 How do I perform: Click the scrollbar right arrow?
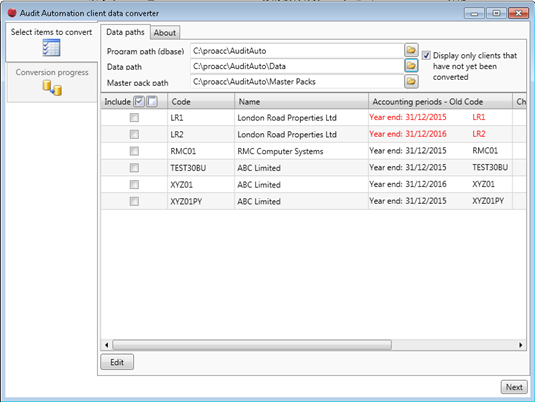pos(521,345)
